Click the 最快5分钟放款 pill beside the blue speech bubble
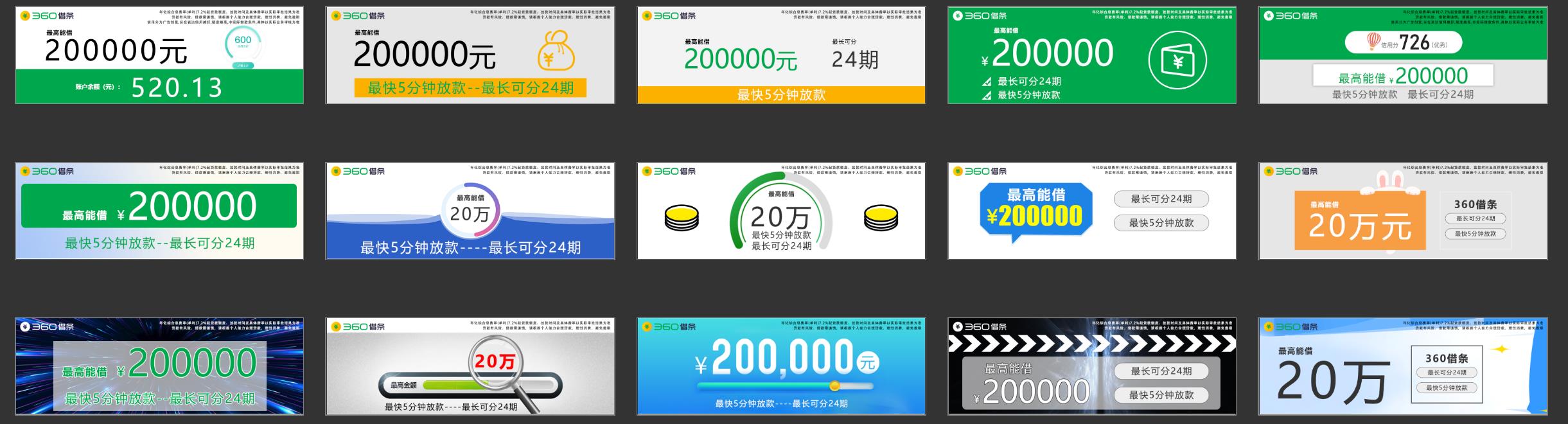This screenshot has height=424, width=1568. click(1161, 223)
